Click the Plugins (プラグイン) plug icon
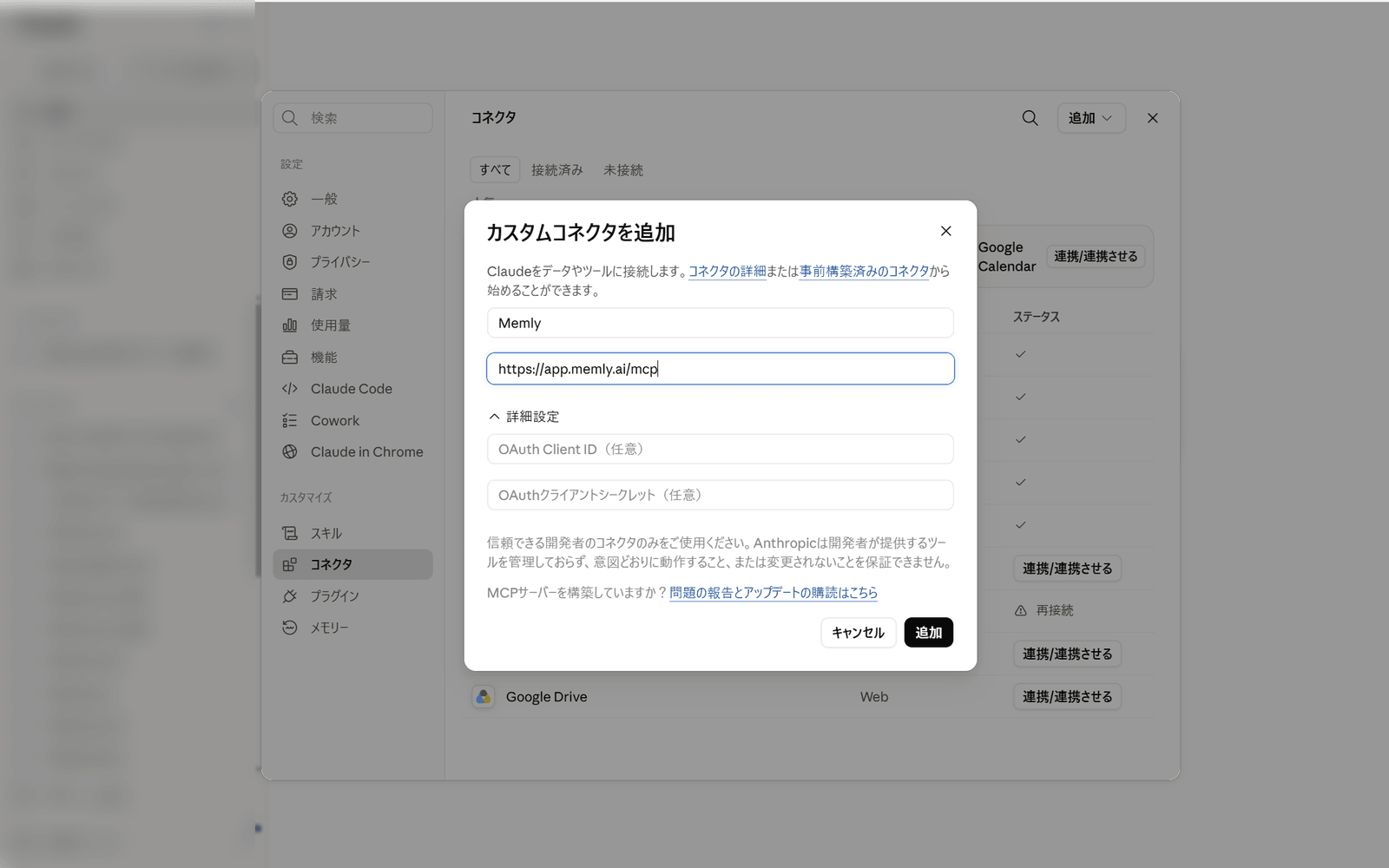 click(290, 596)
